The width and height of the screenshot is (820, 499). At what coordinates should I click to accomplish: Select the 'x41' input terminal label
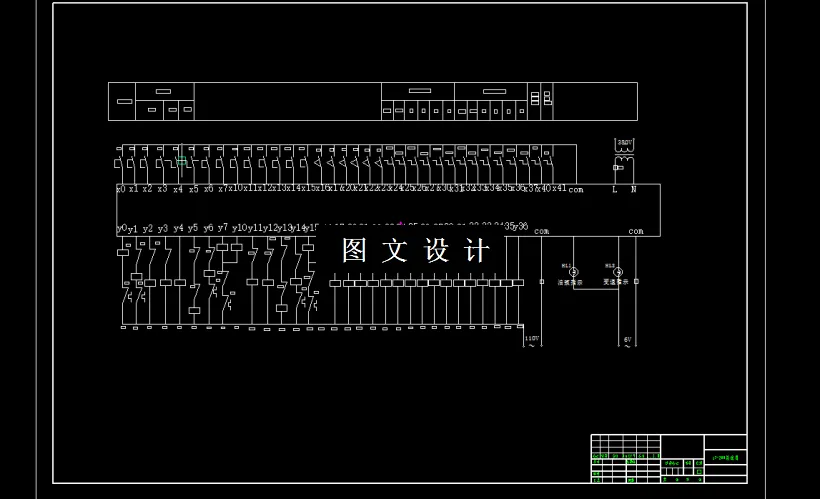(559, 188)
